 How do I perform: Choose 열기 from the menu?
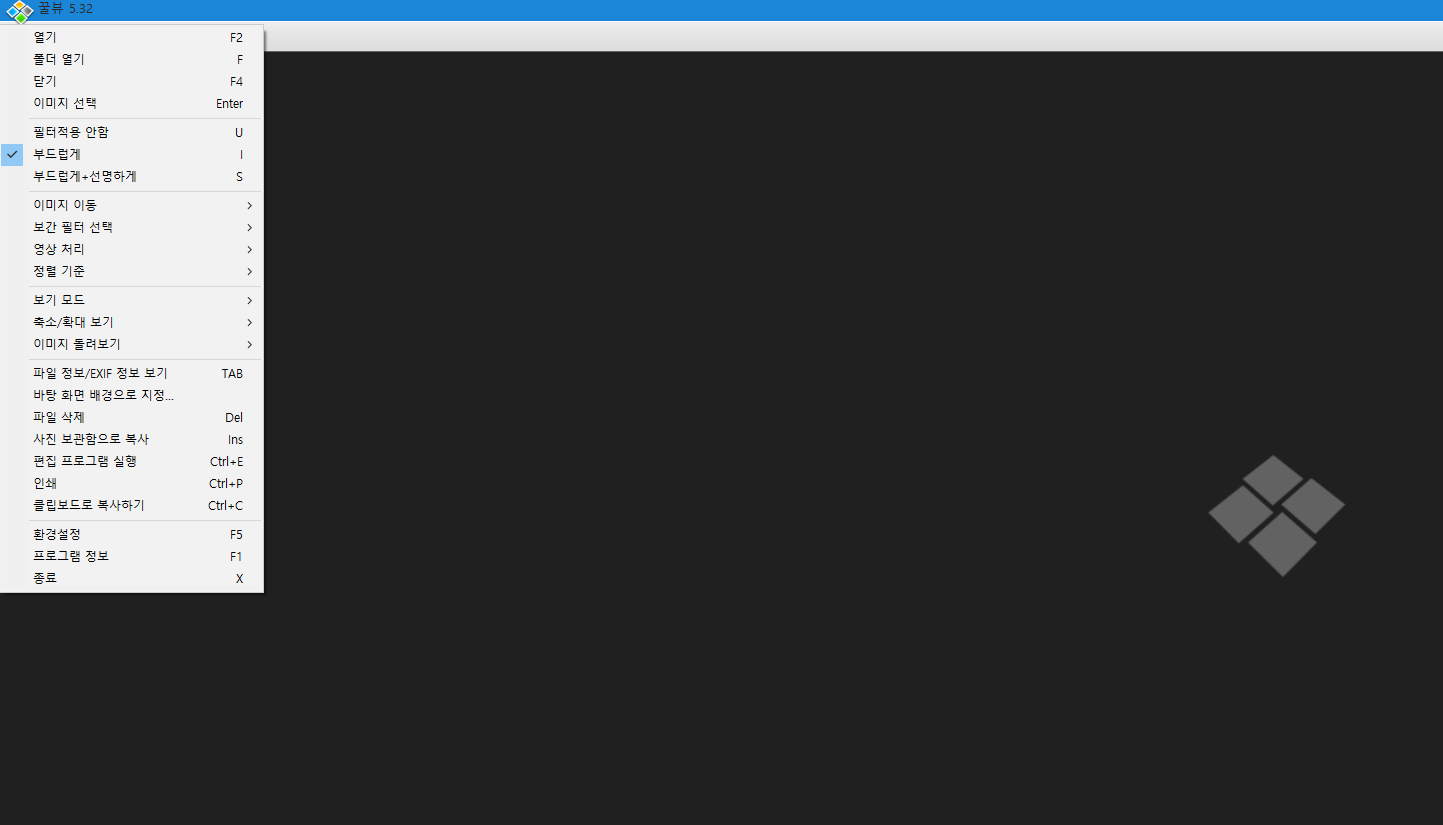click(132, 37)
